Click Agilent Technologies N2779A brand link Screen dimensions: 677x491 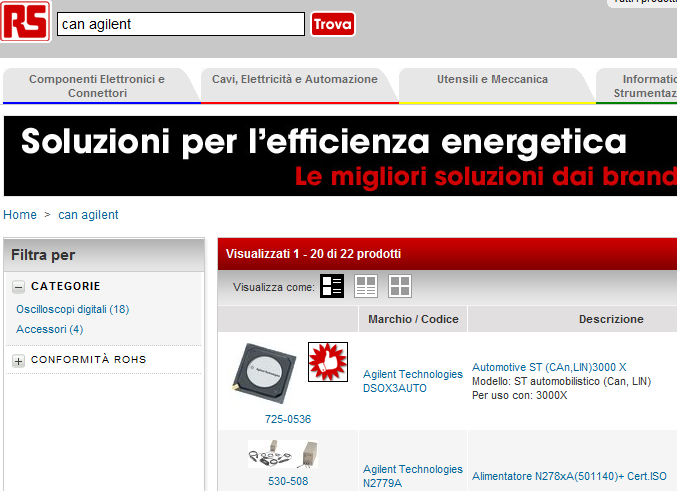[x=413, y=476]
